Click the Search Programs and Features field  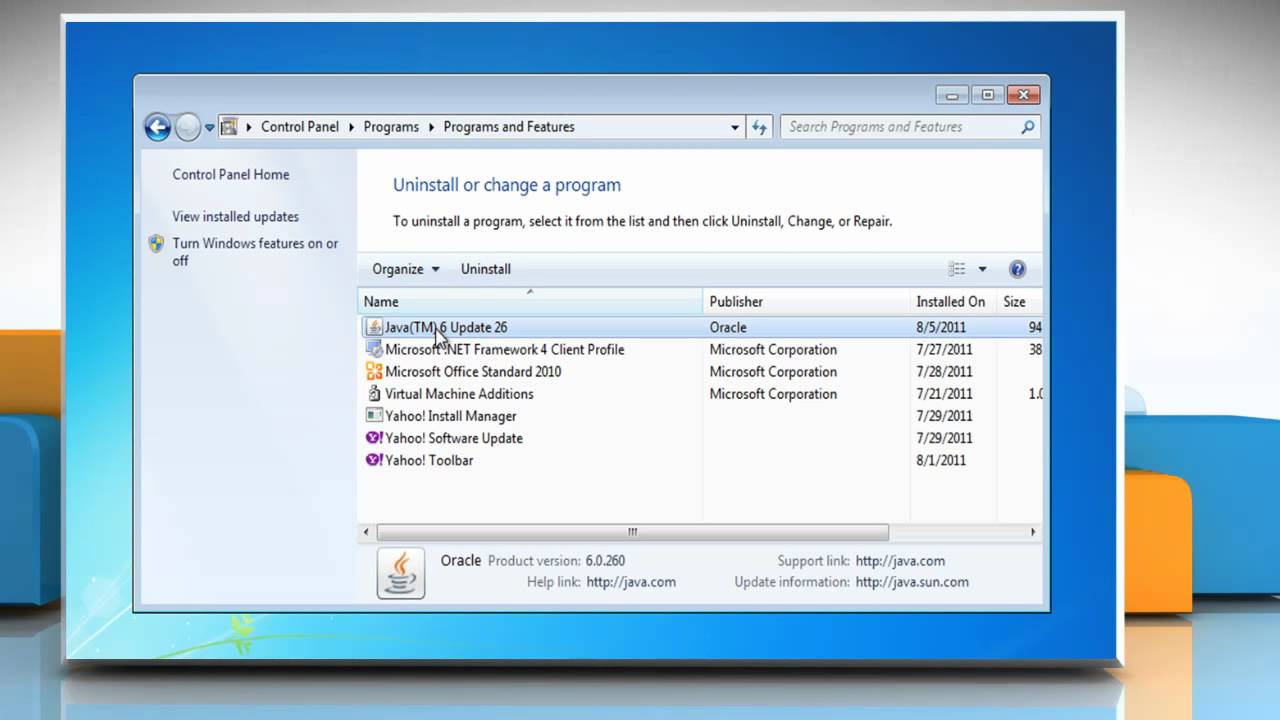[x=910, y=127]
